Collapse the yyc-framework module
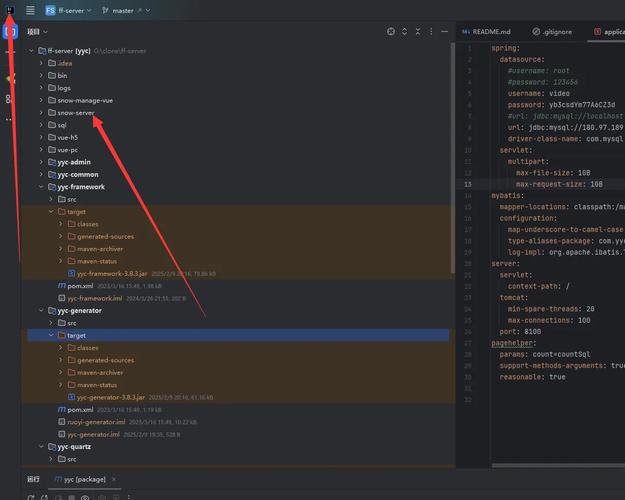The height and width of the screenshot is (500, 625). pos(42,187)
